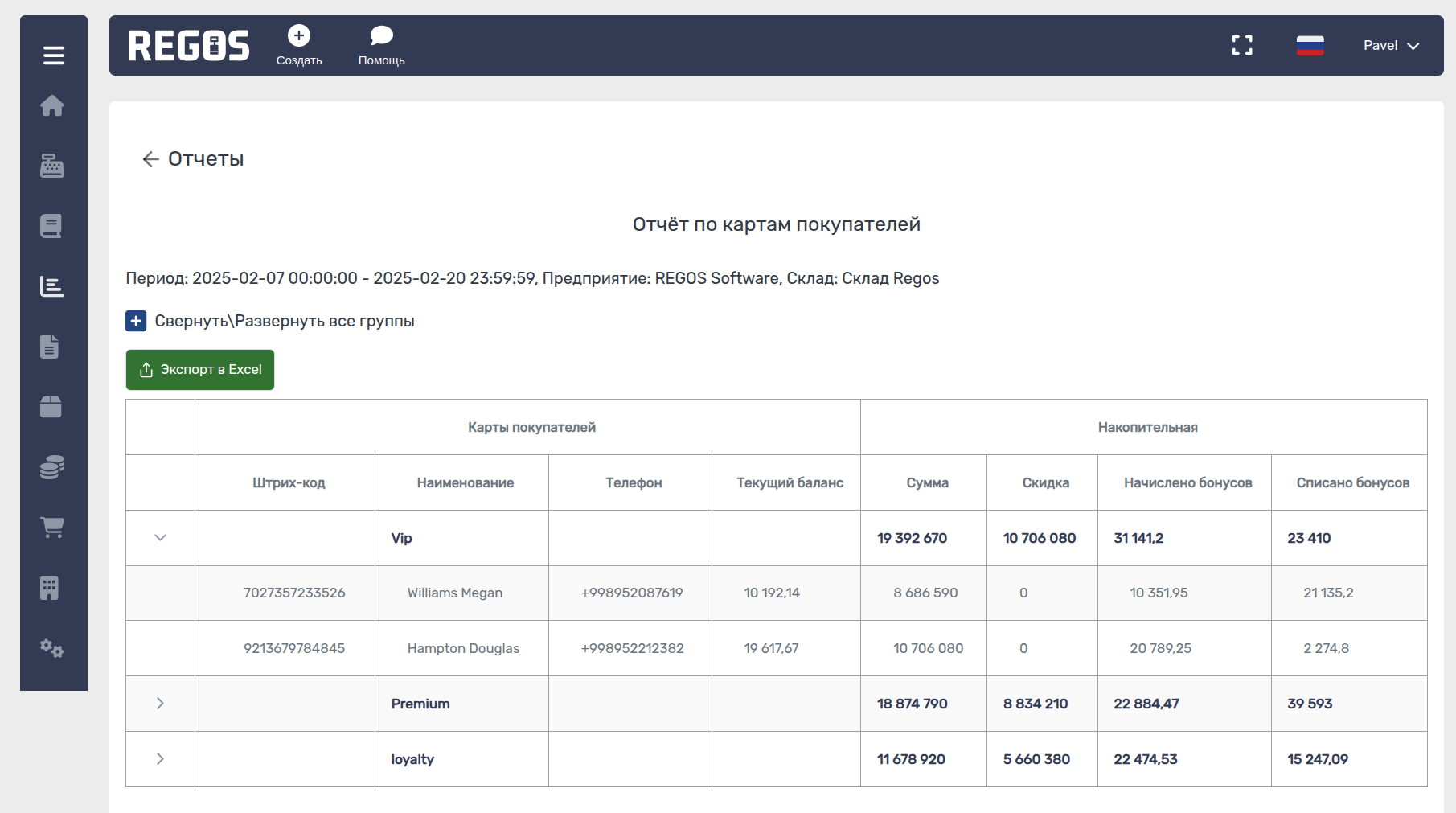Go back to Отчеты list

pos(150,159)
